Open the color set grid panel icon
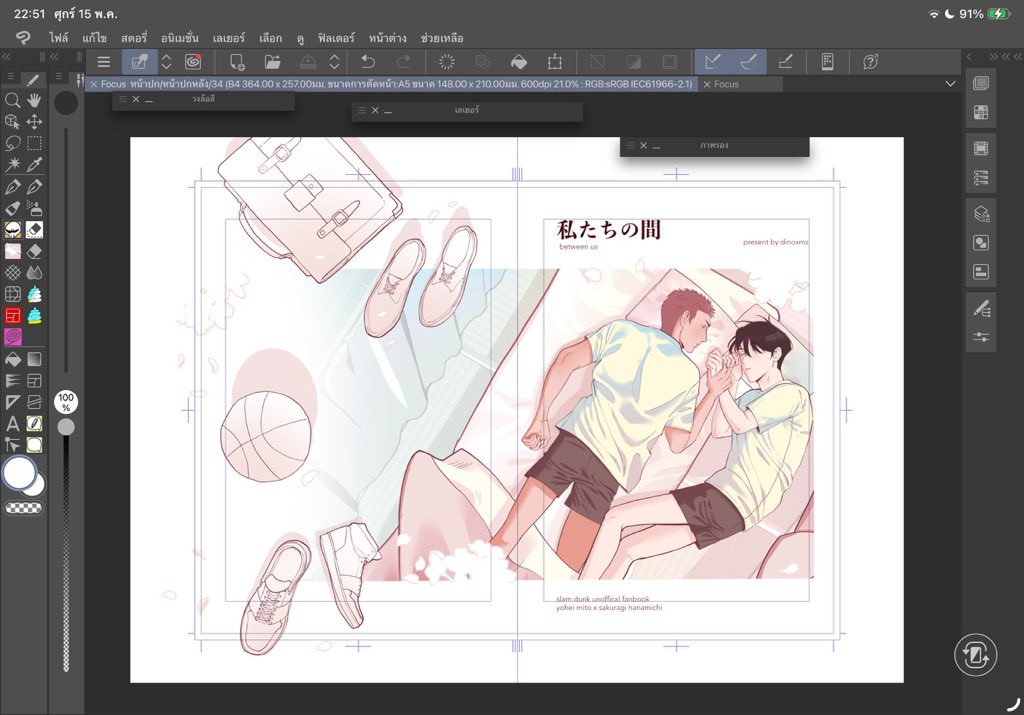 pyautogui.click(x=981, y=112)
